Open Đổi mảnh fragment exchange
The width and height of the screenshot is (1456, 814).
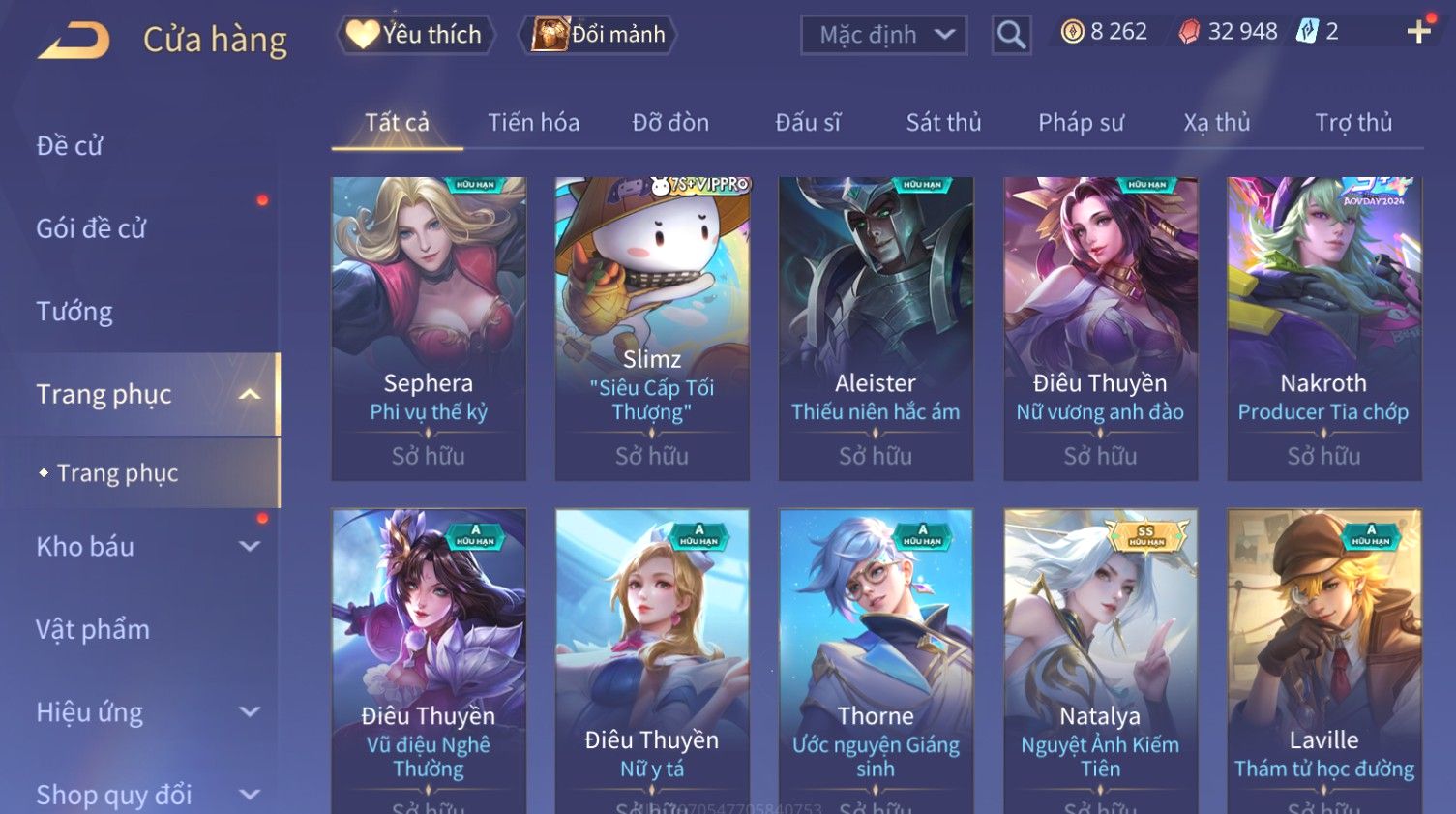[x=598, y=35]
